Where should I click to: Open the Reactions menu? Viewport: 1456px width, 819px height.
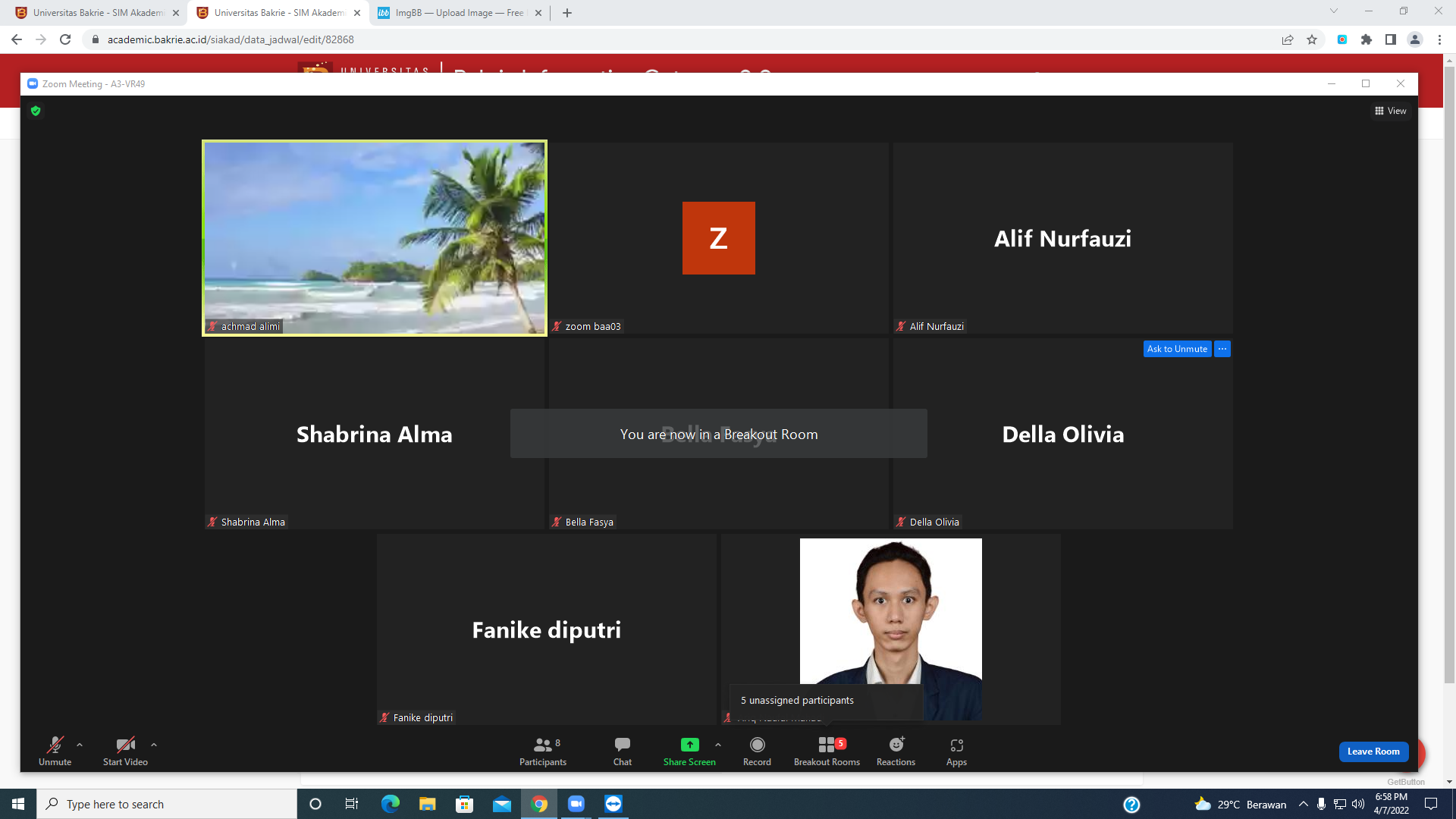tap(896, 751)
